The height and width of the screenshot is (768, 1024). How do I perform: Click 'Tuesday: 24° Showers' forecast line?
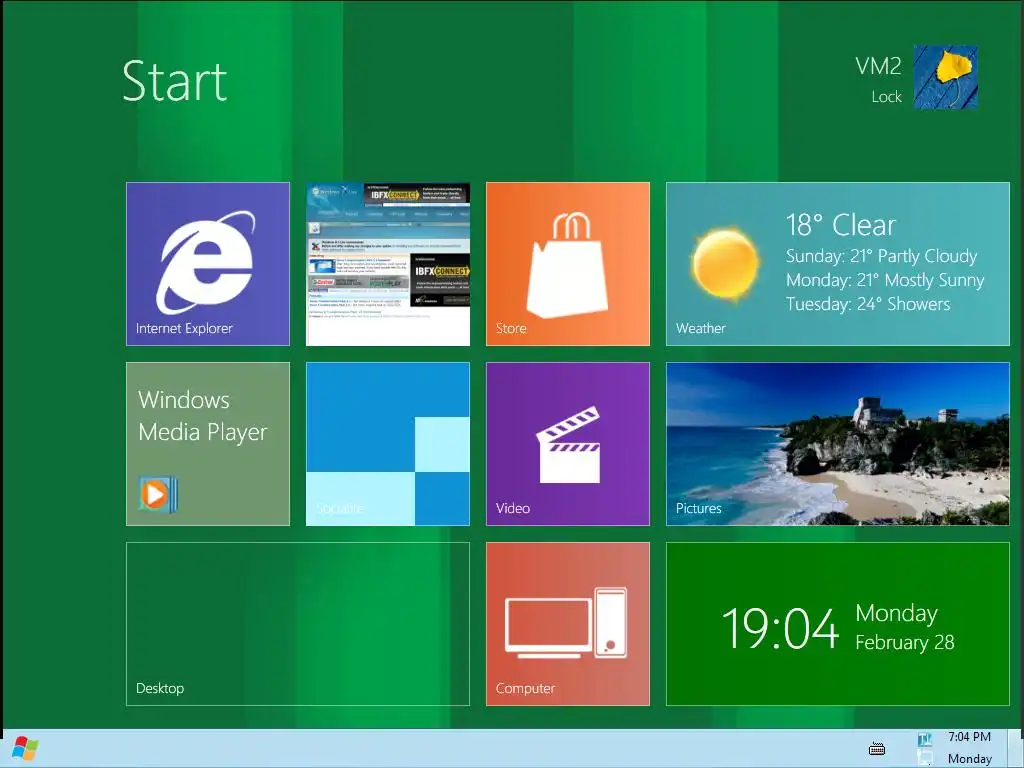pyautogui.click(x=868, y=304)
